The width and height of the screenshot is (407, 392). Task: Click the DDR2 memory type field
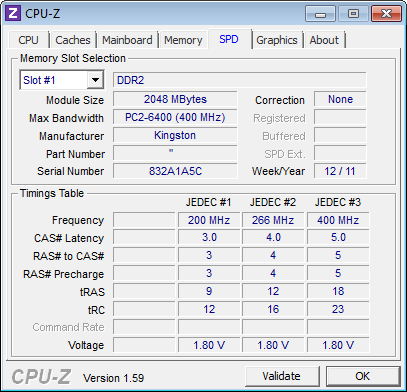[239, 80]
